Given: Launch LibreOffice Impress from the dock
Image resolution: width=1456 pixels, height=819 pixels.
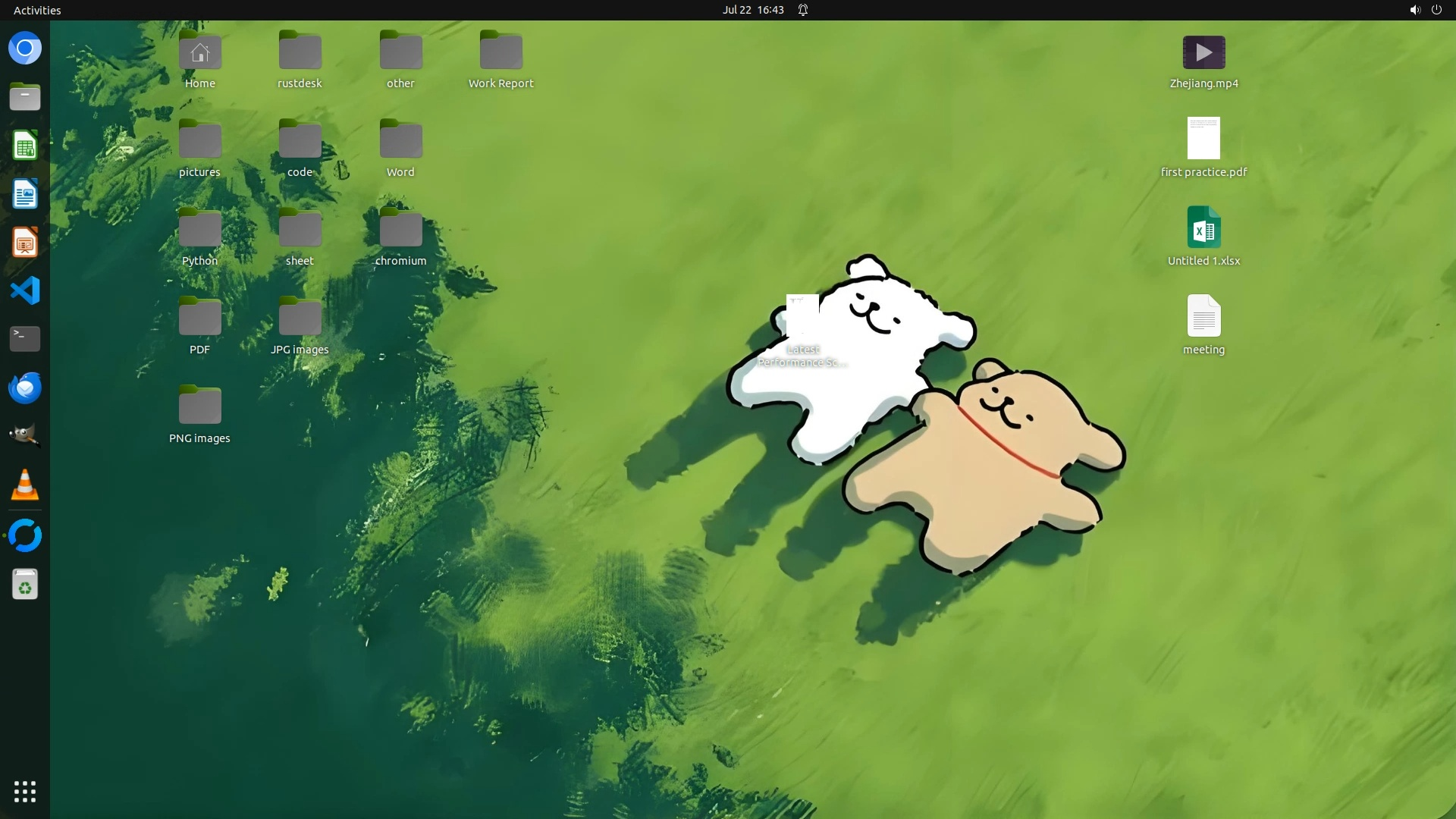Looking at the screenshot, I should [x=25, y=243].
